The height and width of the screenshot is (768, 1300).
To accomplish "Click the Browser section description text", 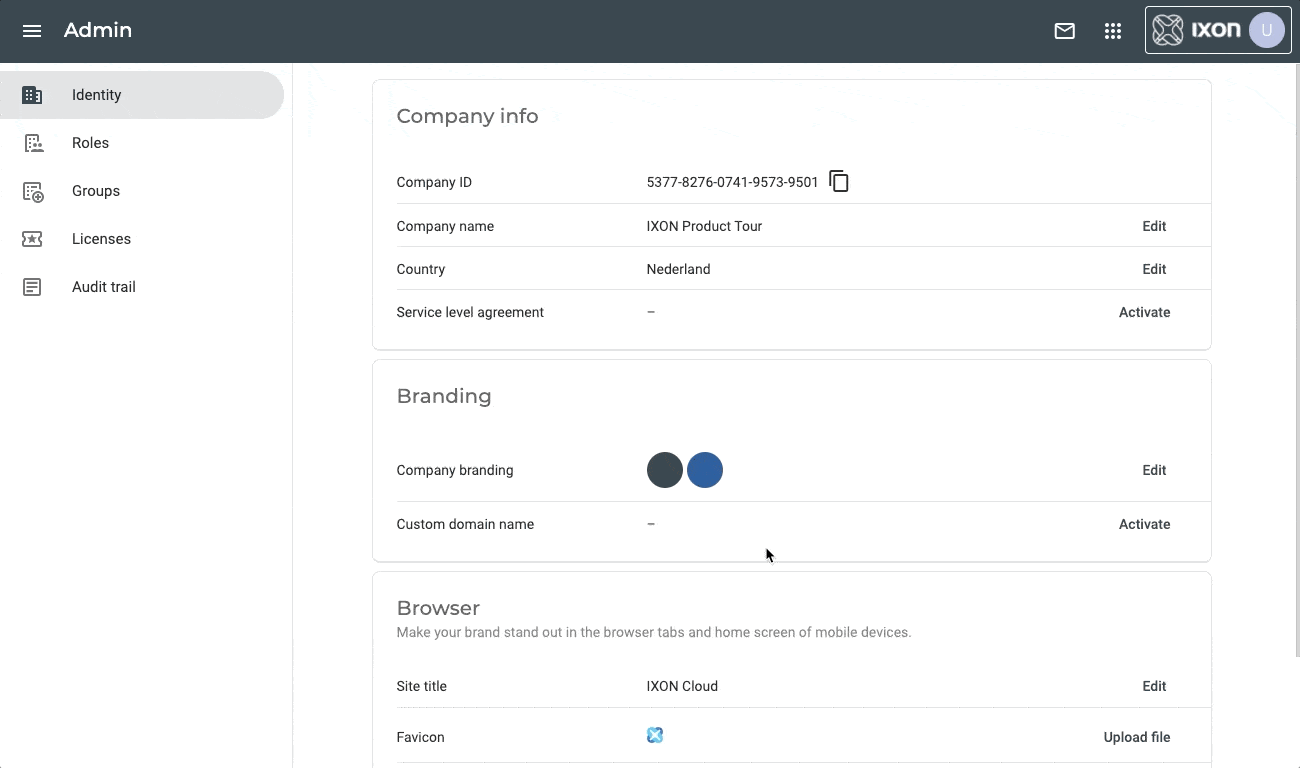I will click(x=653, y=632).
